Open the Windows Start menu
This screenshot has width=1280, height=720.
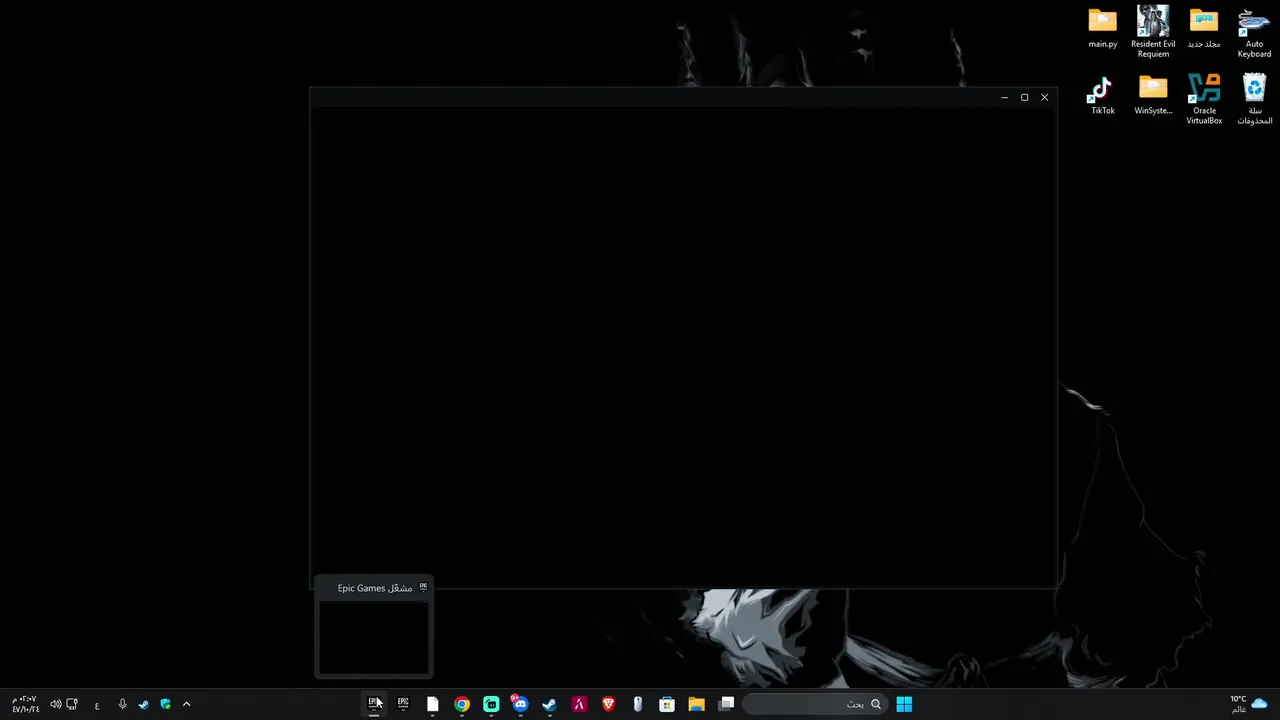[x=904, y=704]
